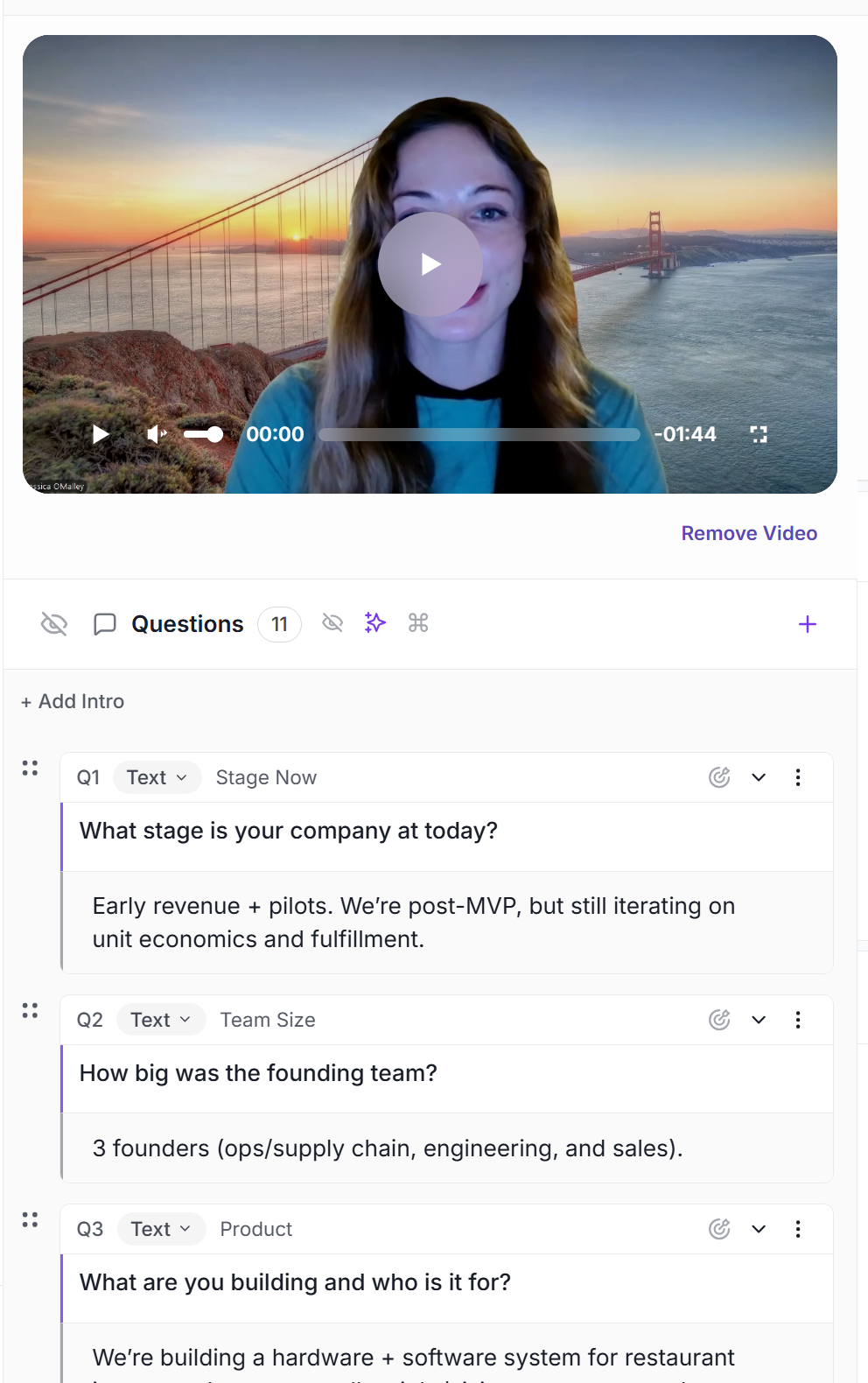Click the Remove Video link
868x1383 pixels.
tap(749, 533)
